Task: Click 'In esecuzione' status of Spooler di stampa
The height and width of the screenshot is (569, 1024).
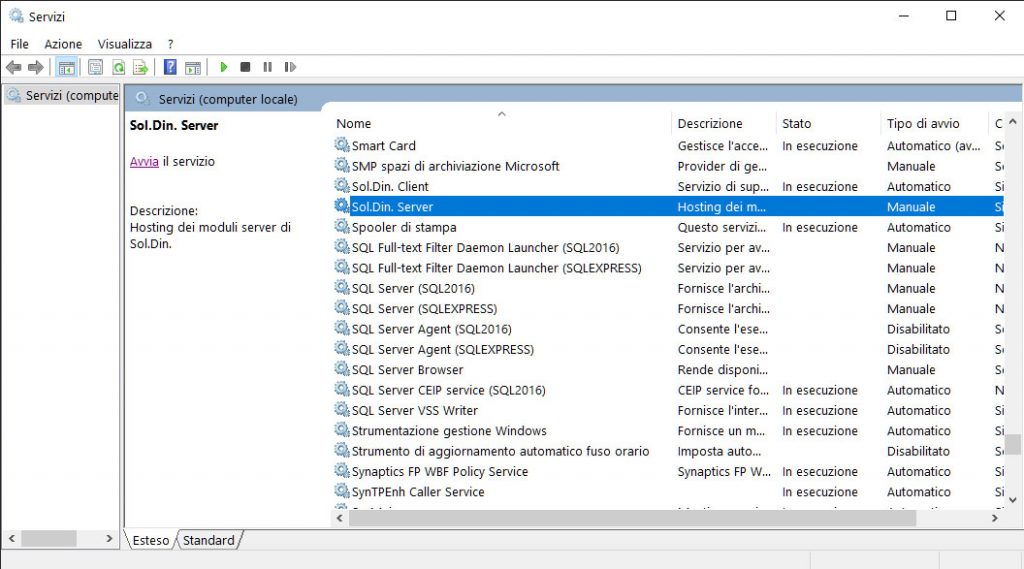Action: 820,227
